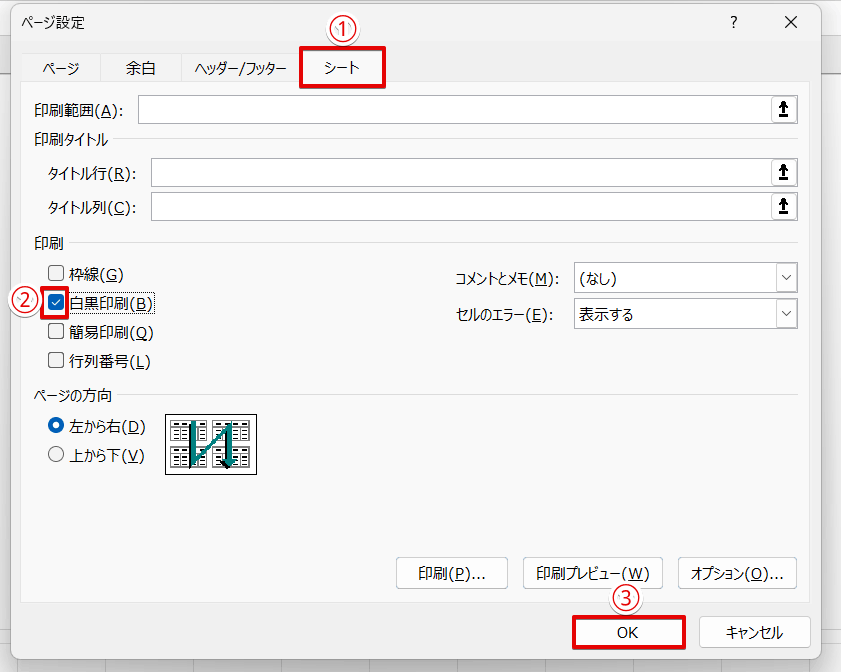Uncheck the 白黒印刷 checkbox
Image resolution: width=841 pixels, height=672 pixels.
point(55,301)
